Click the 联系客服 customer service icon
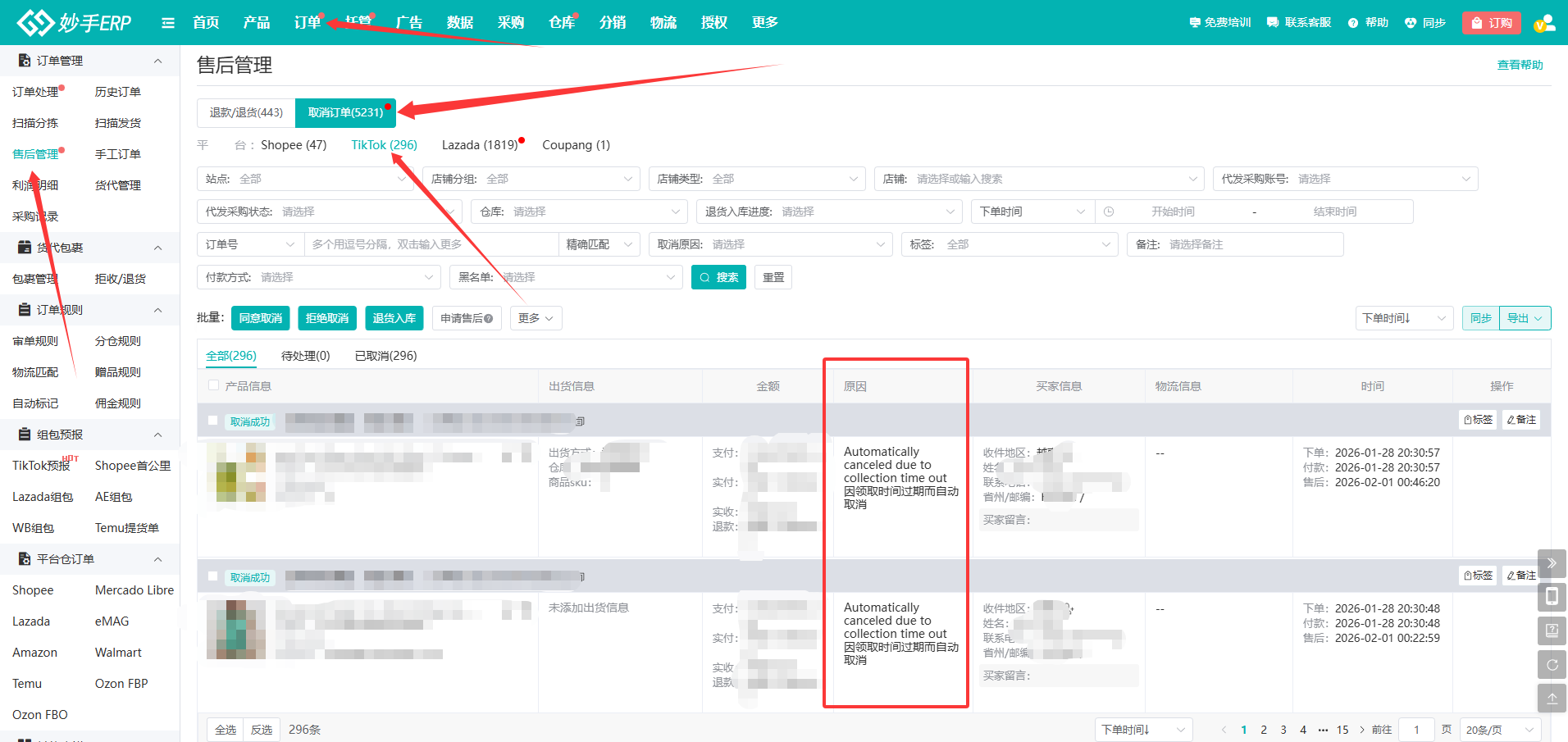 click(x=1273, y=23)
